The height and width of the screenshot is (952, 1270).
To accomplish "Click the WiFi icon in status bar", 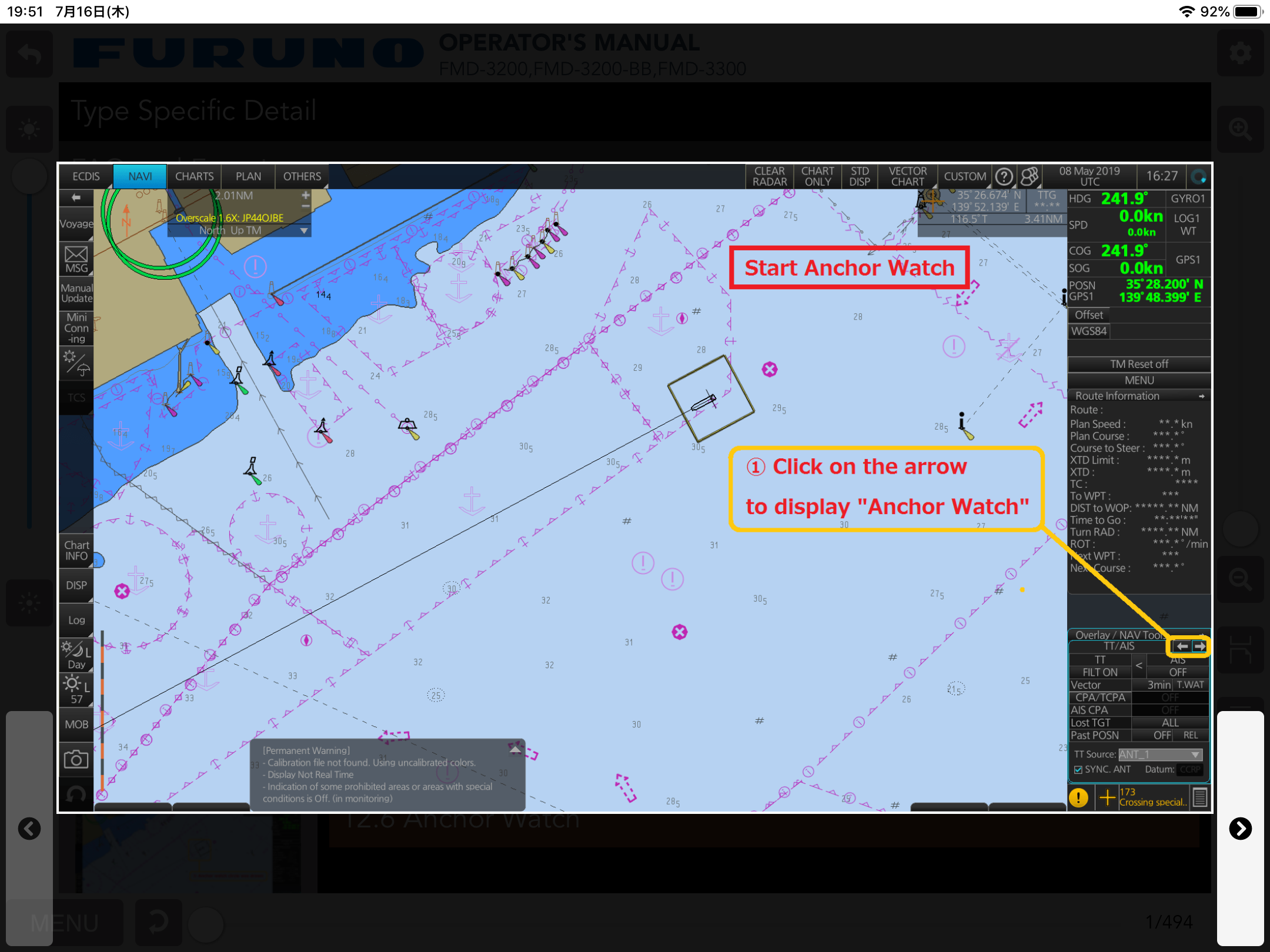I will coord(1187,12).
